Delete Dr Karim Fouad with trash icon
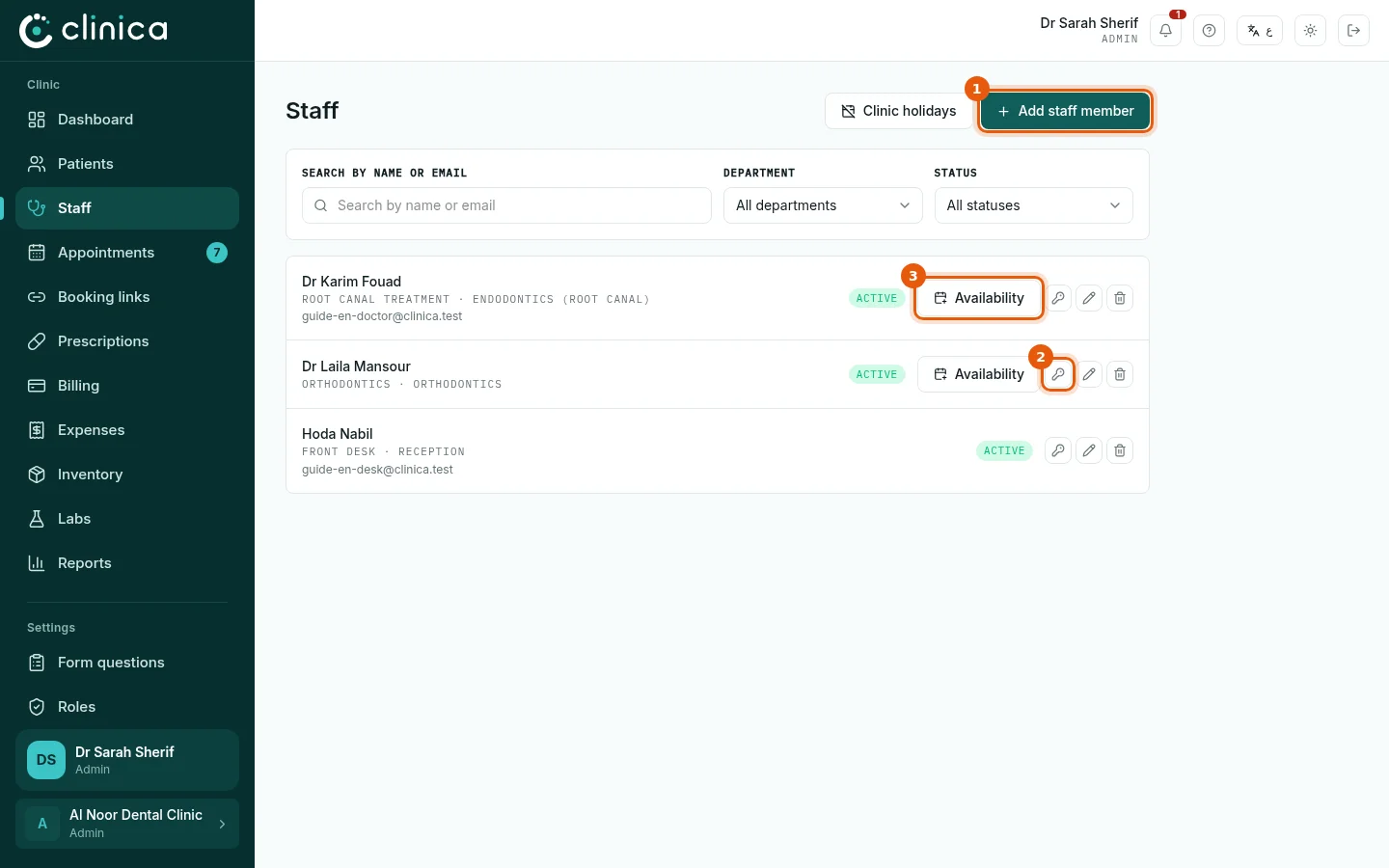Image resolution: width=1389 pixels, height=868 pixels. click(1120, 298)
